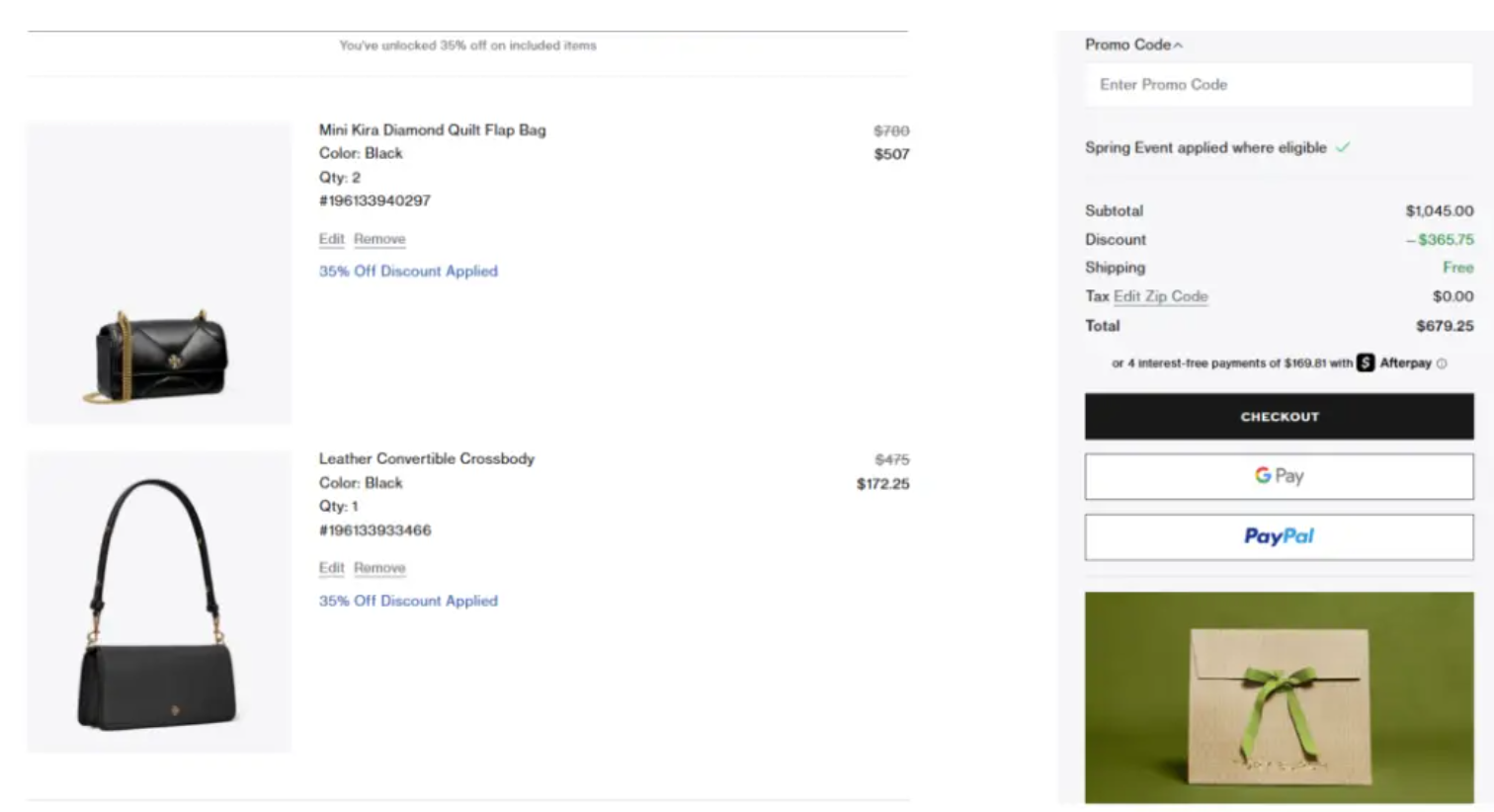Image resolution: width=1494 pixels, height=812 pixels.
Task: Click the Afterpay logo icon
Action: coord(1366,363)
